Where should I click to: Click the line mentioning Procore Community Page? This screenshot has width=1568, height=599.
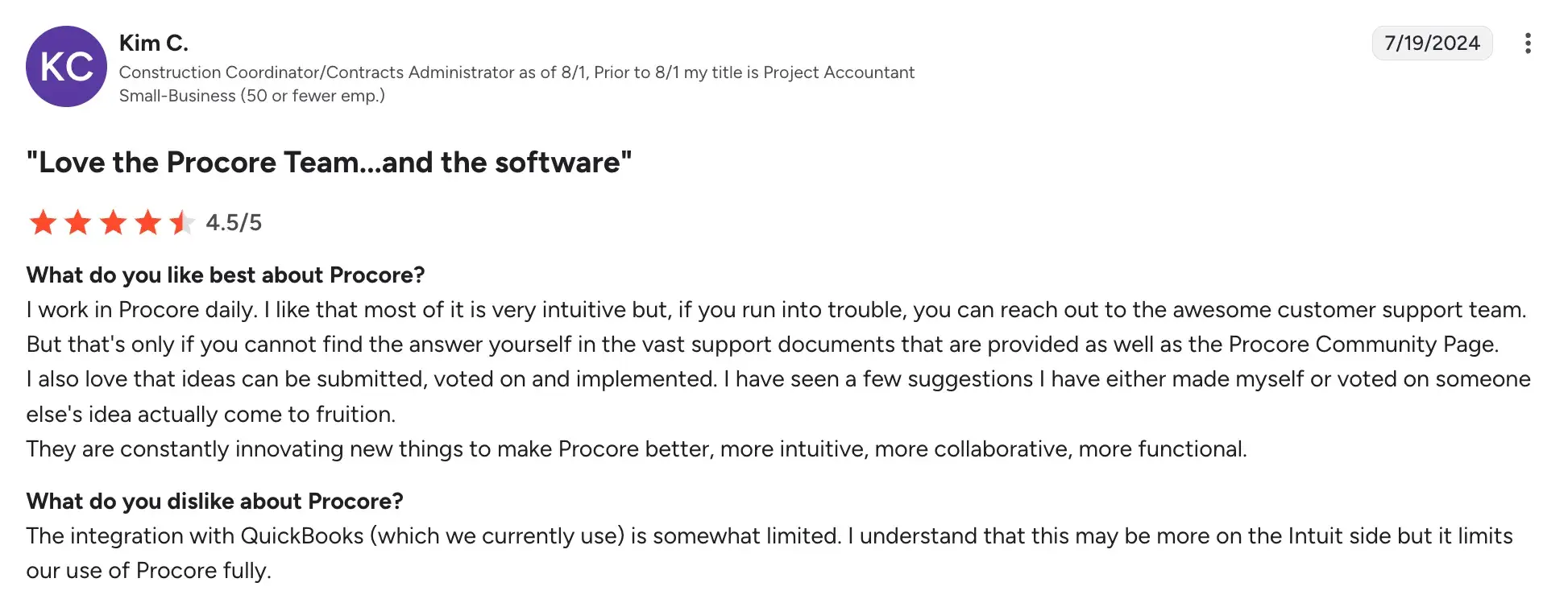762,345
